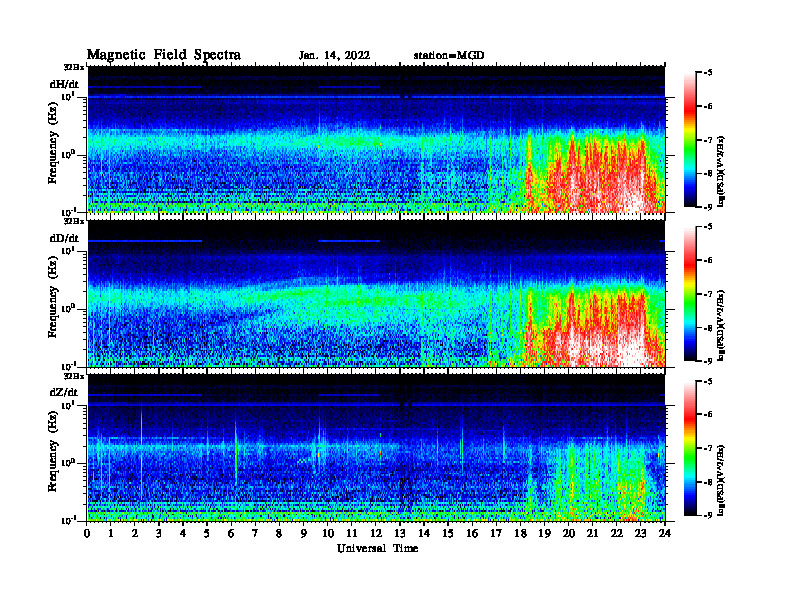
Task: Click the dH/dt panel label
Action: point(64,85)
